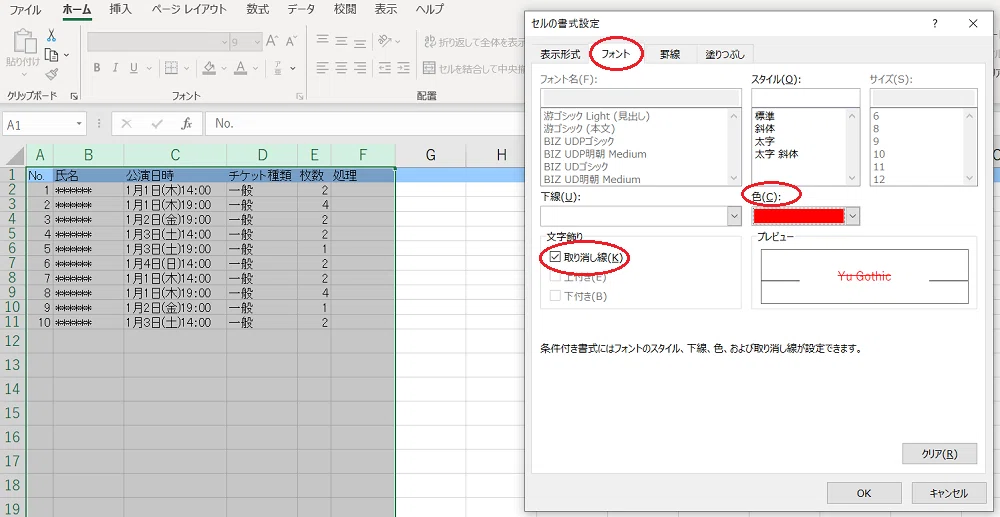The height and width of the screenshot is (517, 1000).
Task: Click the Insert Function fx icon
Action: click(x=186, y=124)
